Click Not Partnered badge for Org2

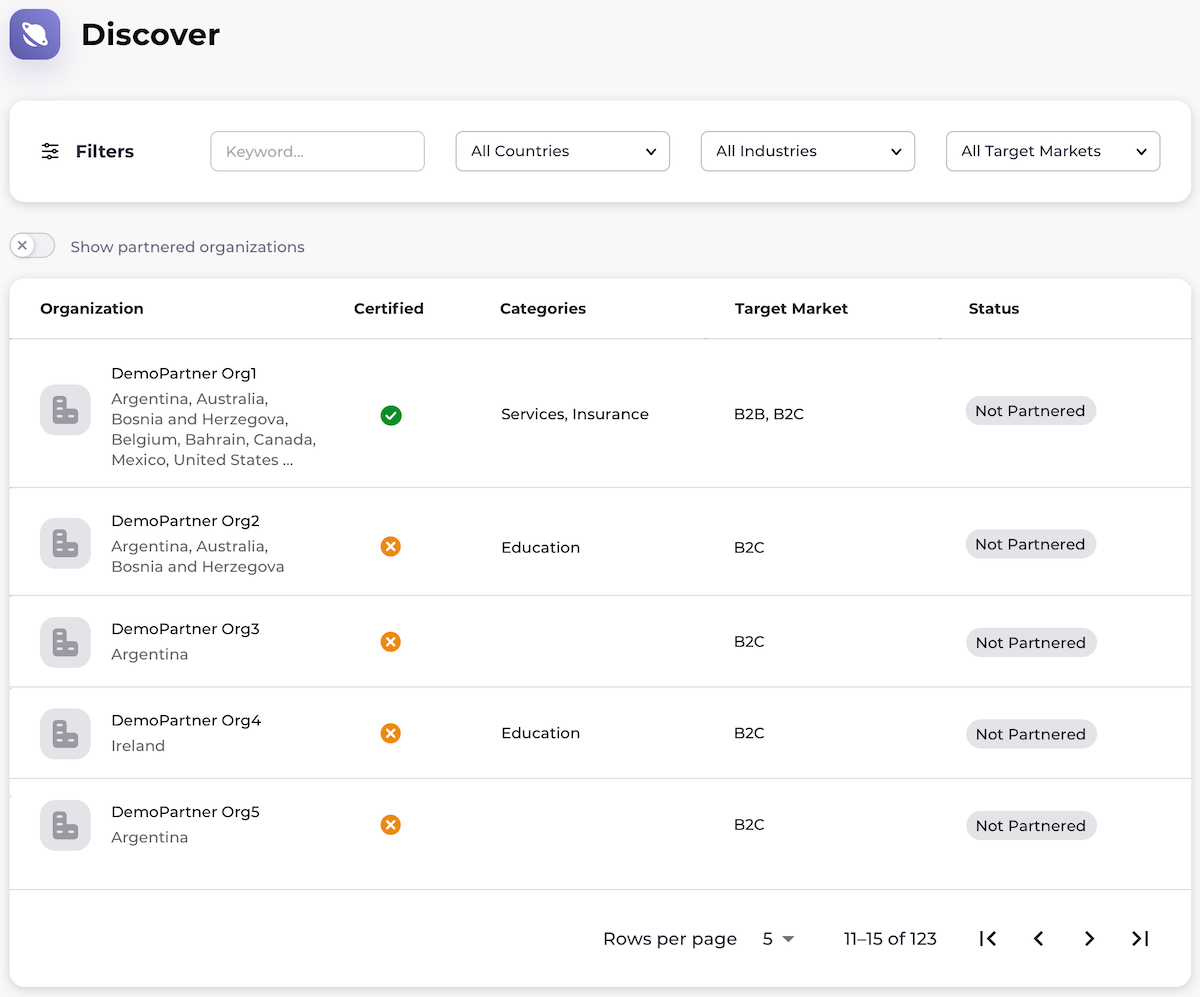tap(1031, 544)
